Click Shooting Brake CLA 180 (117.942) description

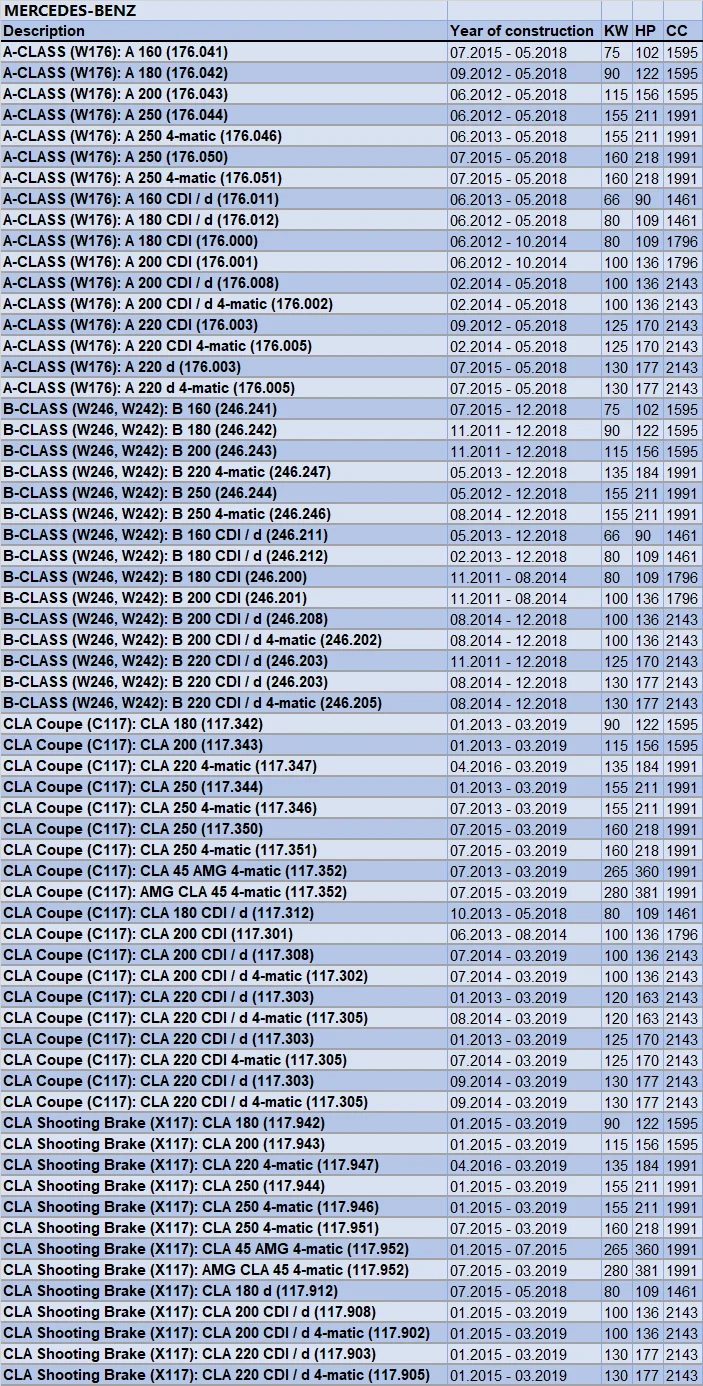tap(223, 1123)
